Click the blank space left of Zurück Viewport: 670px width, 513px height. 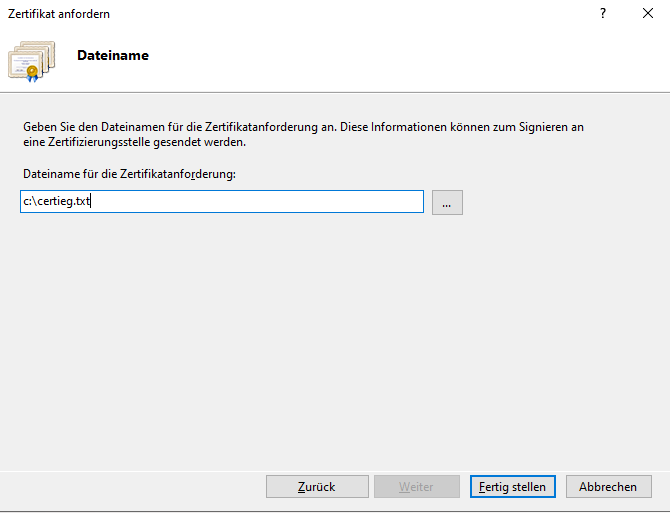130,487
